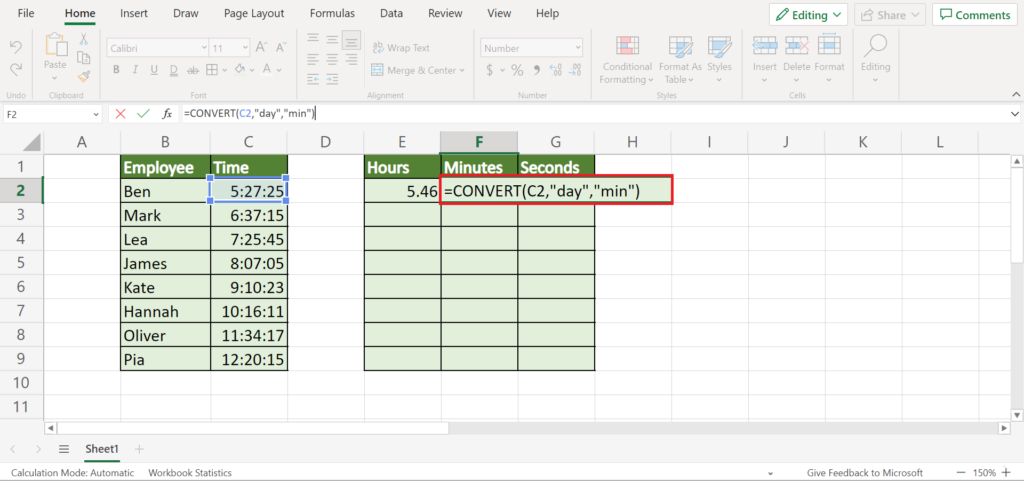The image size is (1024, 481).
Task: Expand the Merge & Center dropdown arrow
Action: click(462, 70)
